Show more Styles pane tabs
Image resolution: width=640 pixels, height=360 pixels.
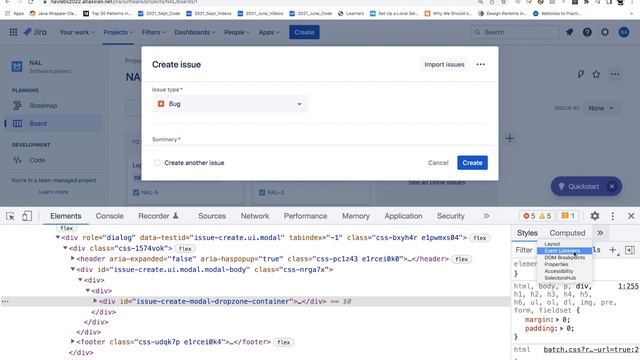[600, 233]
